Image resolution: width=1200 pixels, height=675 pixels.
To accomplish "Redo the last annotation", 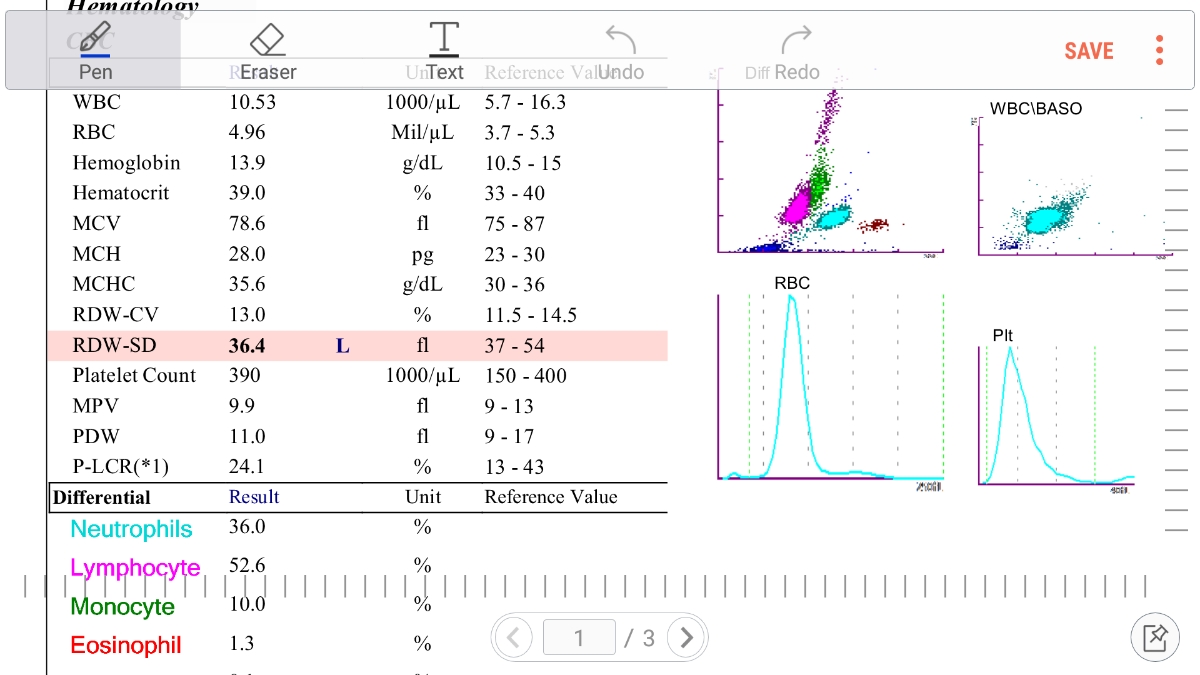I will (797, 50).
